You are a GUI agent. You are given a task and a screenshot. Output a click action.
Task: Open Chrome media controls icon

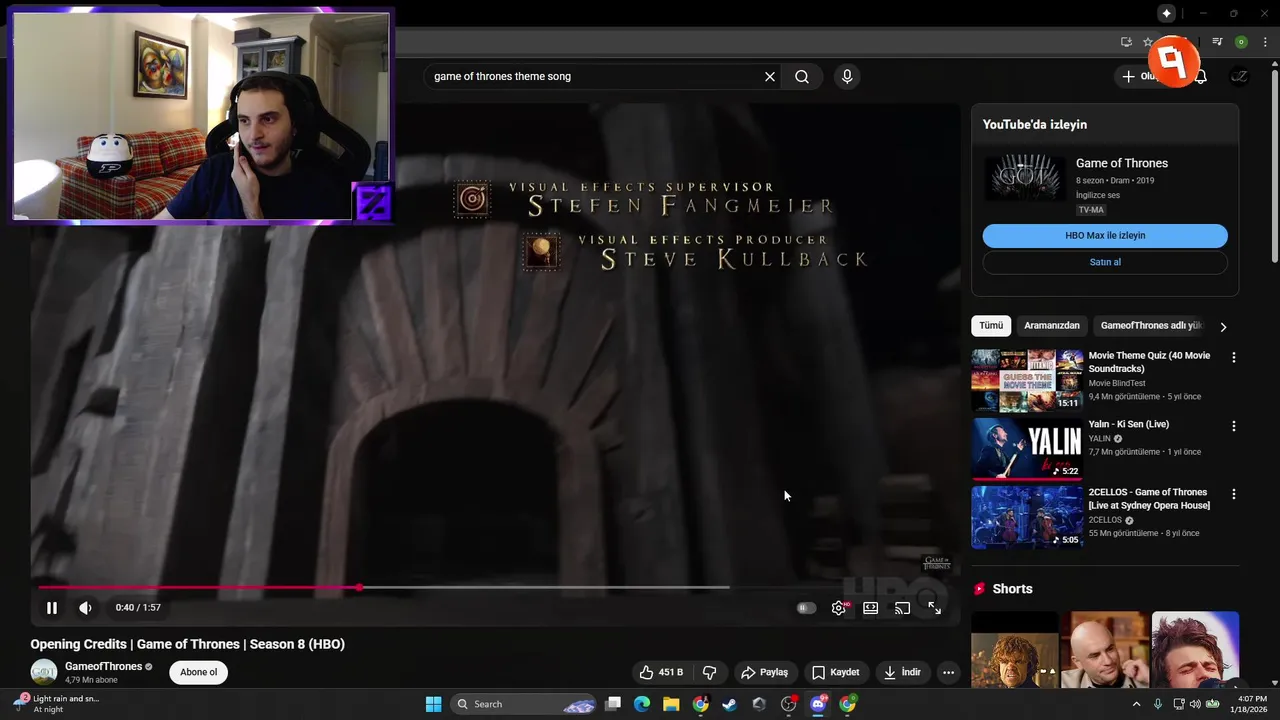pyautogui.click(x=1217, y=42)
